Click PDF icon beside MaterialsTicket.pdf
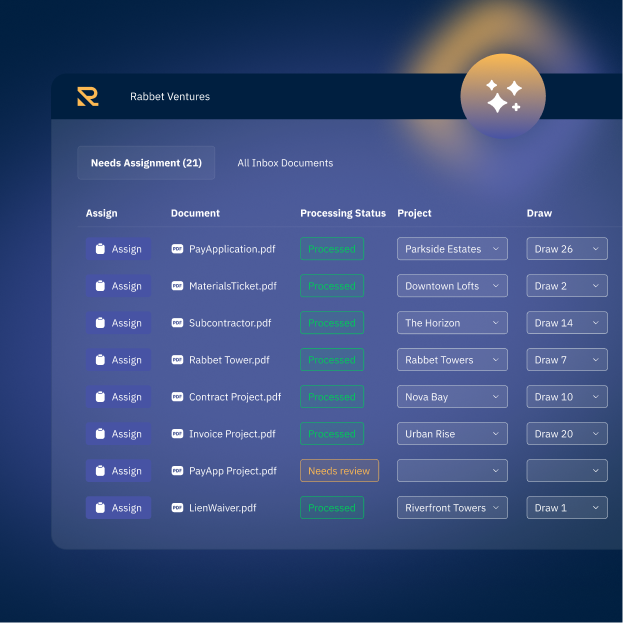The image size is (623, 623). coord(177,286)
